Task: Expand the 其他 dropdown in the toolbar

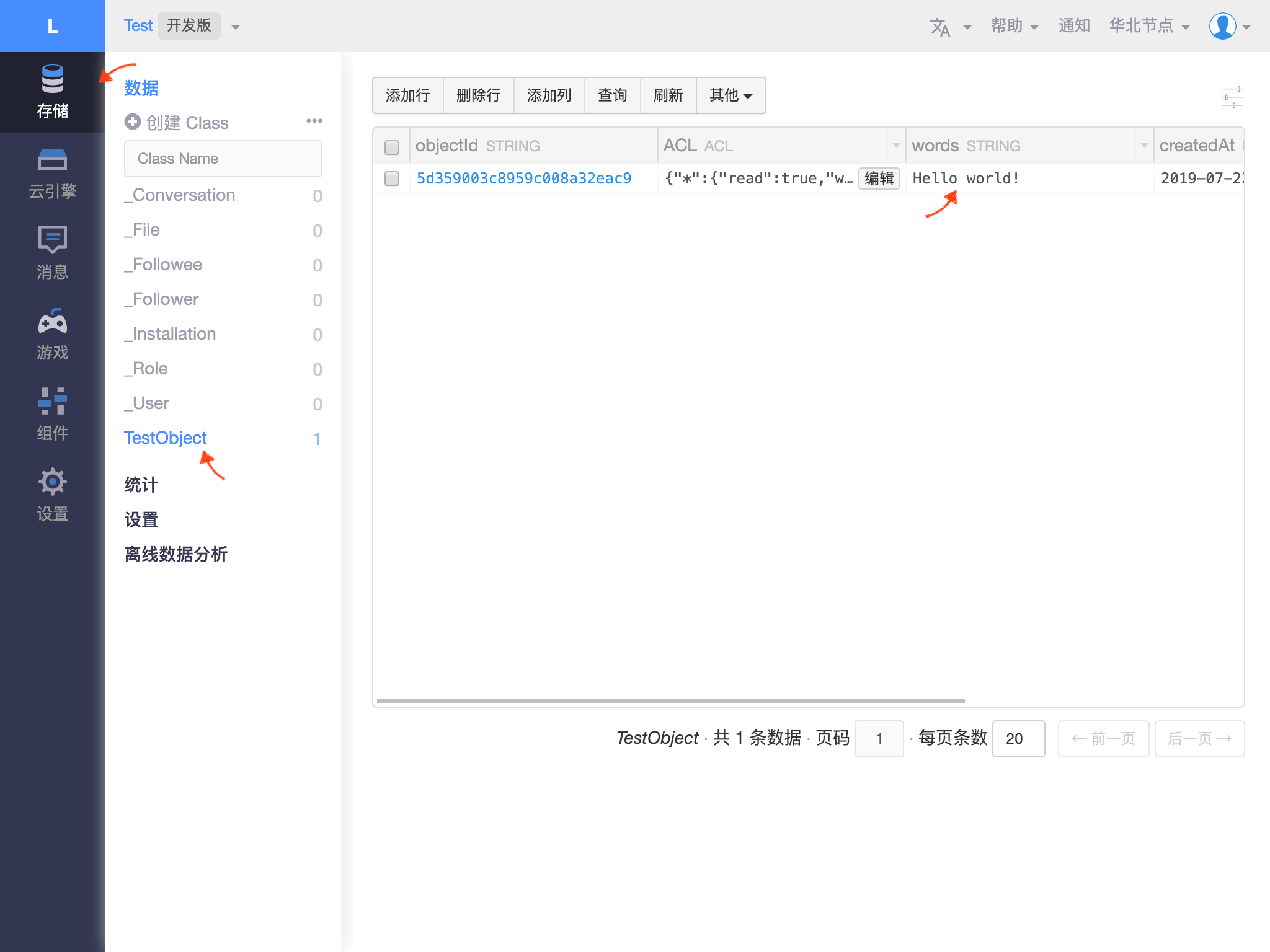Action: point(730,95)
